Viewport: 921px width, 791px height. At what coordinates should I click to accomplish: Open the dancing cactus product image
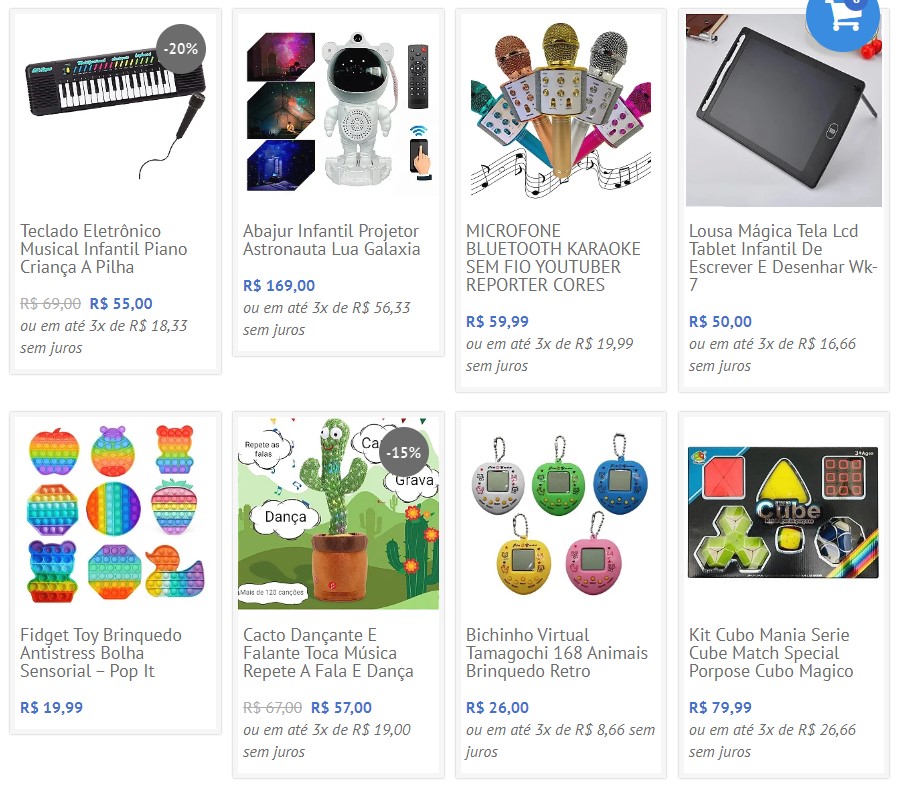click(x=338, y=514)
